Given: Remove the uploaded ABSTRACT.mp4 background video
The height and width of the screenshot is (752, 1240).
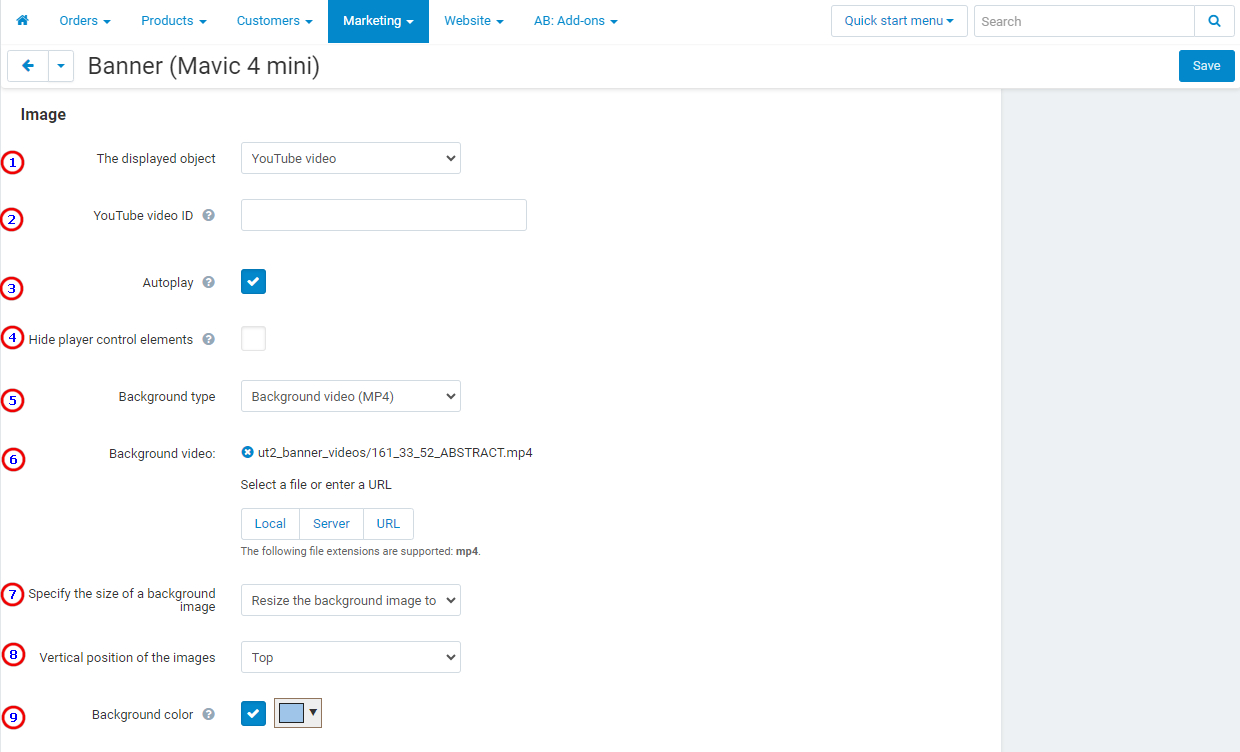Looking at the screenshot, I should point(248,453).
